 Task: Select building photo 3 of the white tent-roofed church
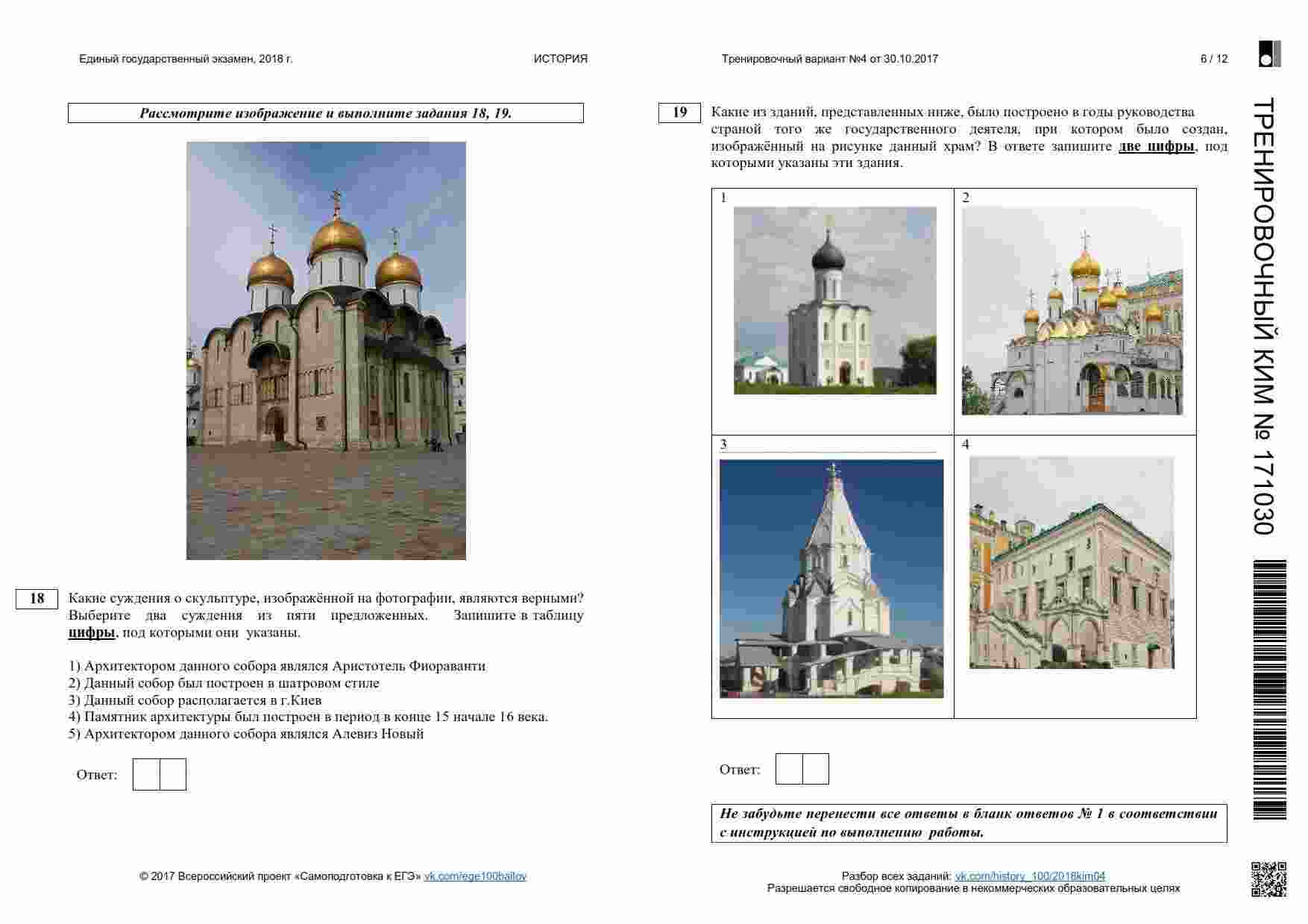831,579
